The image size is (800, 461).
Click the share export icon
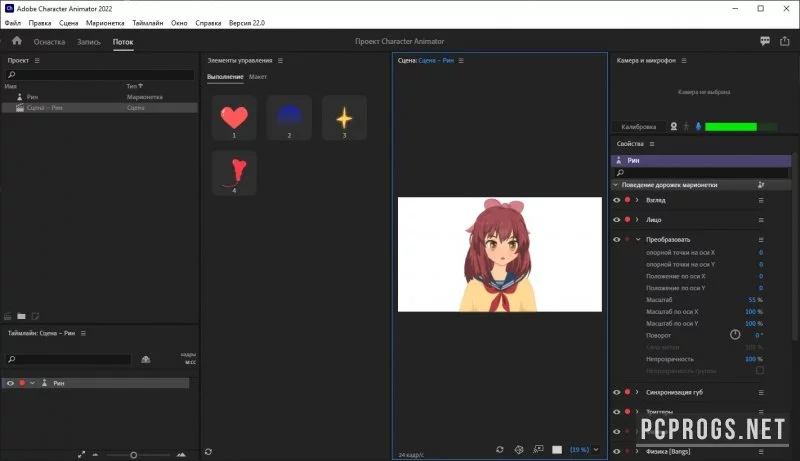coord(785,41)
